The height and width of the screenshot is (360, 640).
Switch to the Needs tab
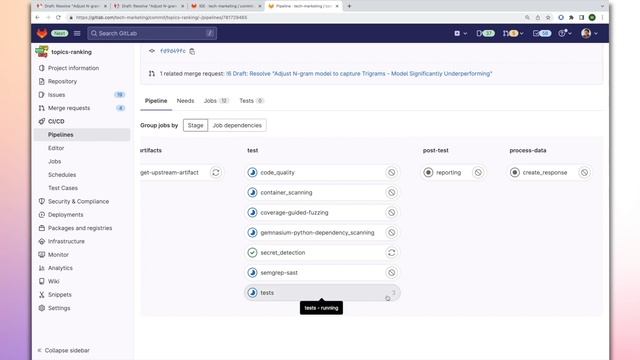coord(185,101)
